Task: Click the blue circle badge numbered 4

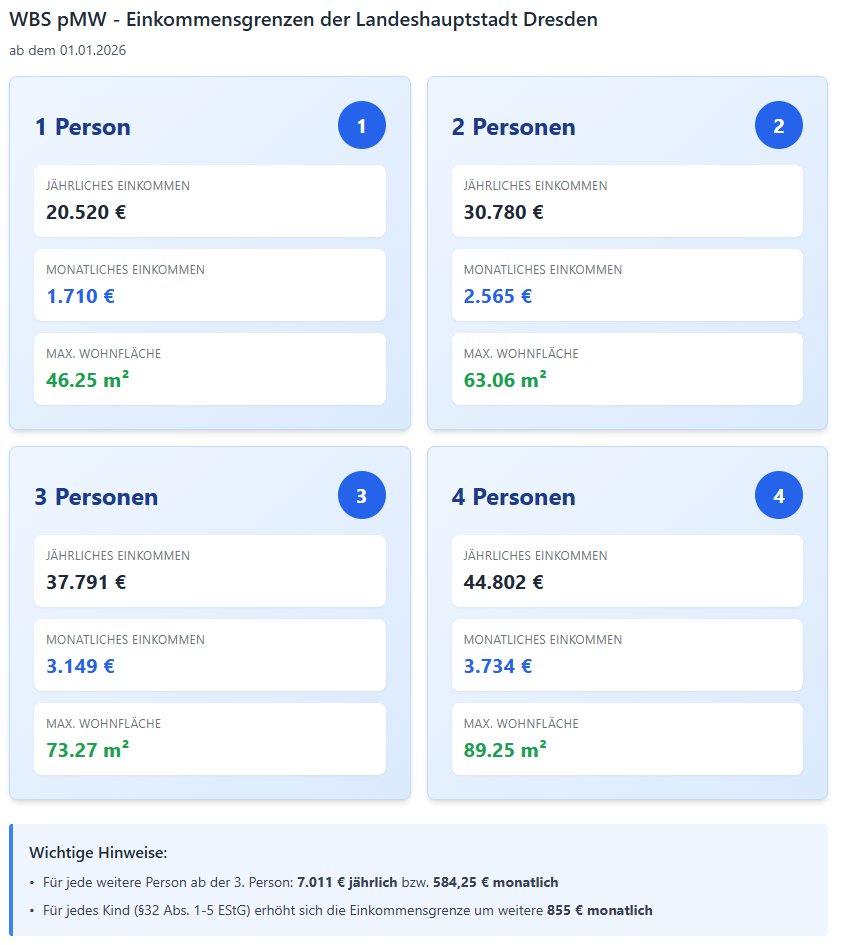Action: click(x=779, y=496)
